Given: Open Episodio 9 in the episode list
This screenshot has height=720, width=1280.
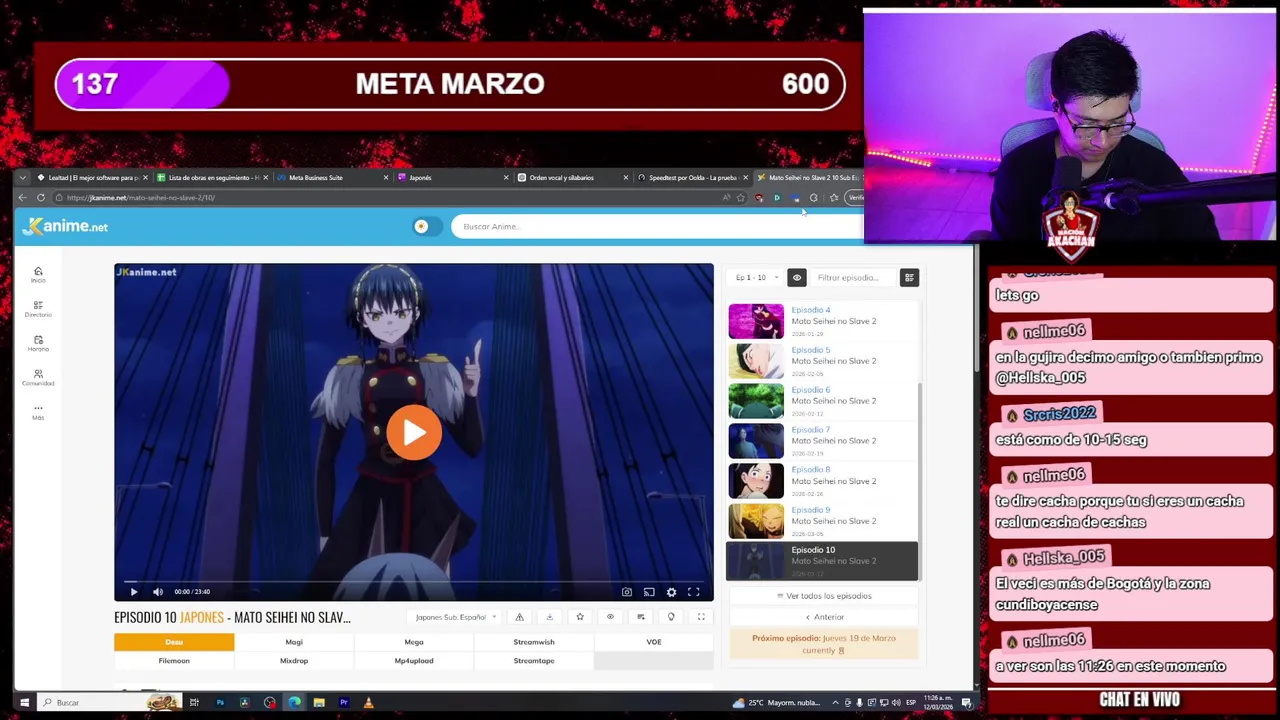Looking at the screenshot, I should coord(820,521).
